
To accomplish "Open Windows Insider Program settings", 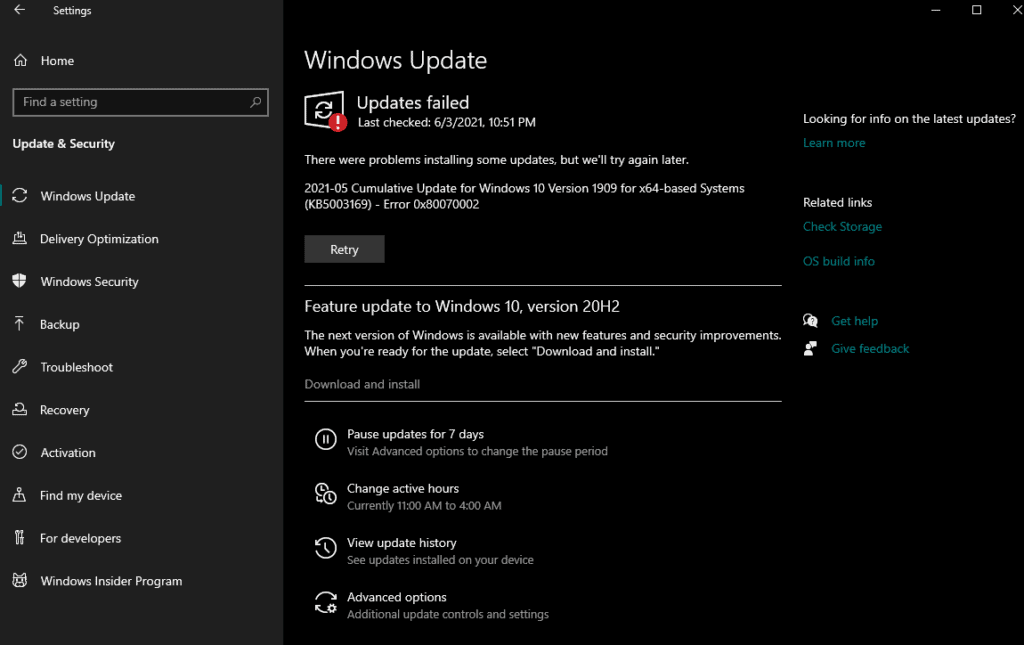I will [110, 581].
